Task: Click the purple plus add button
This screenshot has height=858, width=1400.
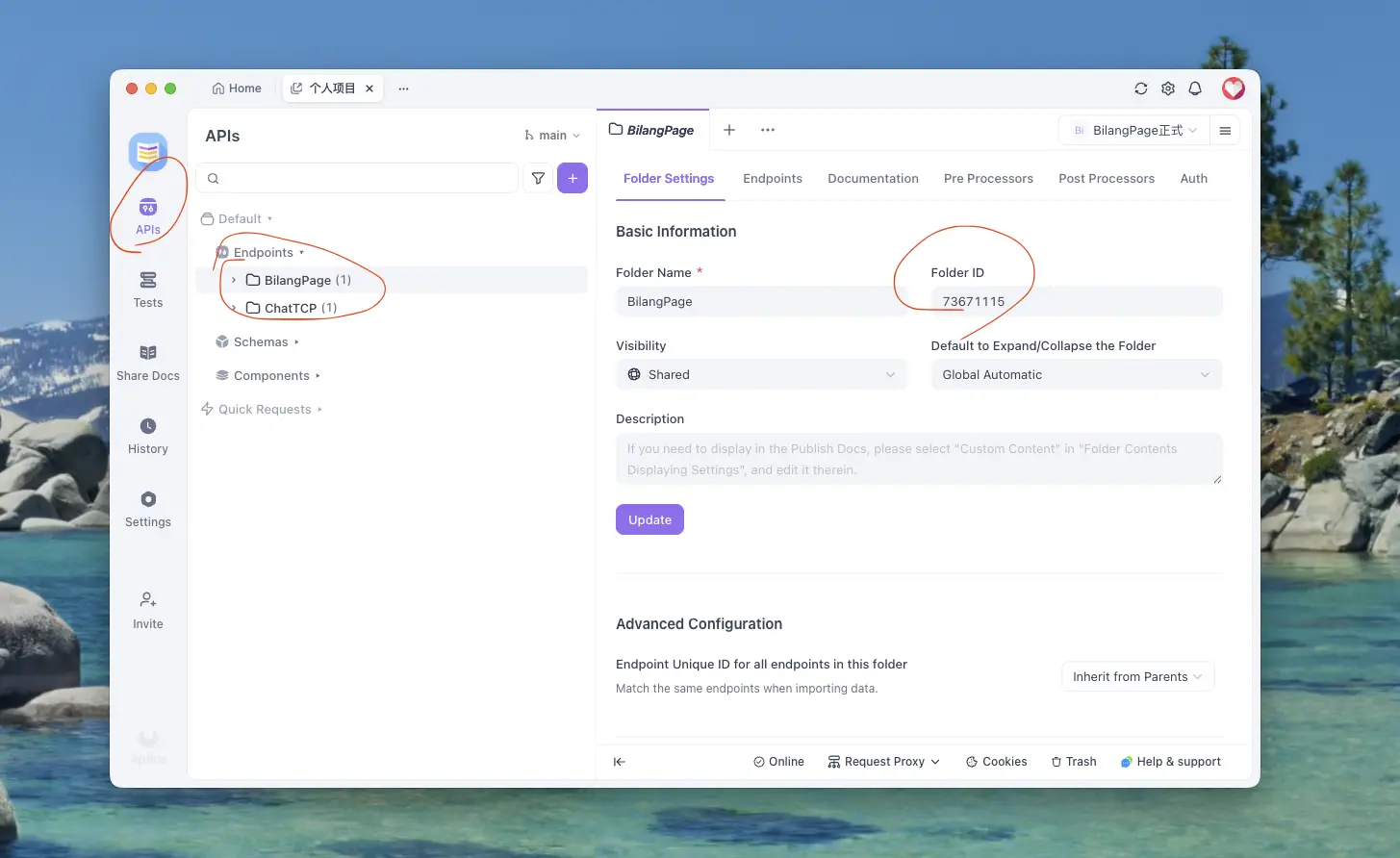Action: 573,178
